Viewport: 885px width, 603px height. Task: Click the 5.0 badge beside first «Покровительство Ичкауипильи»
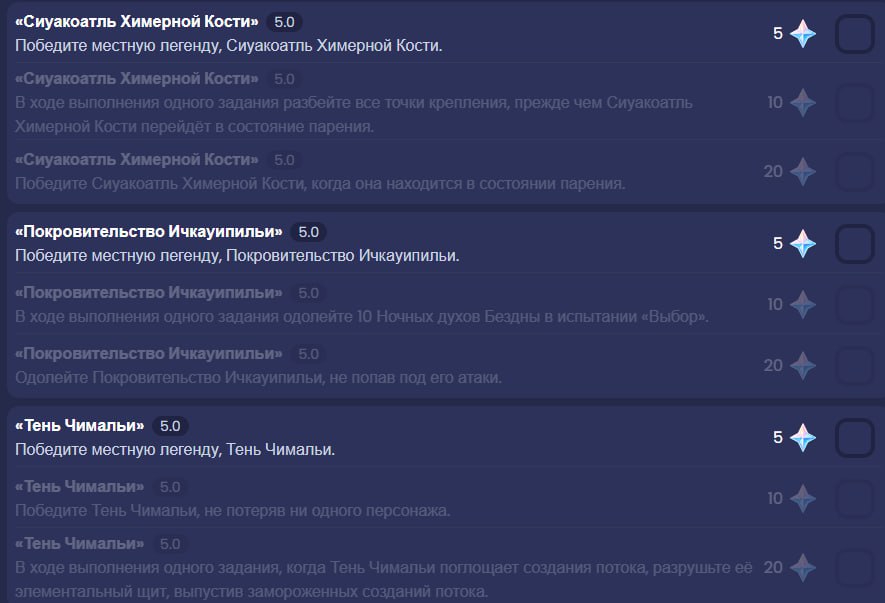click(308, 232)
